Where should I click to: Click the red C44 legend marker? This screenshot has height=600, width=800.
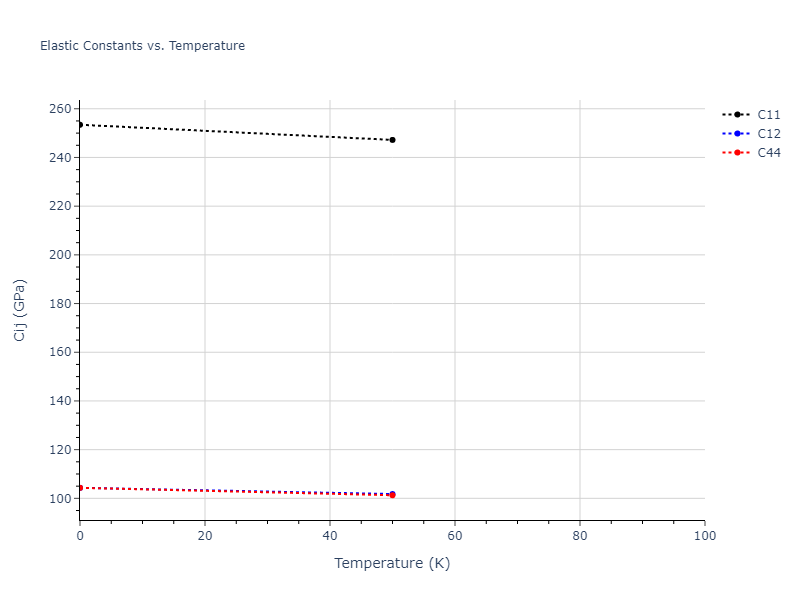pyautogui.click(x=737, y=152)
